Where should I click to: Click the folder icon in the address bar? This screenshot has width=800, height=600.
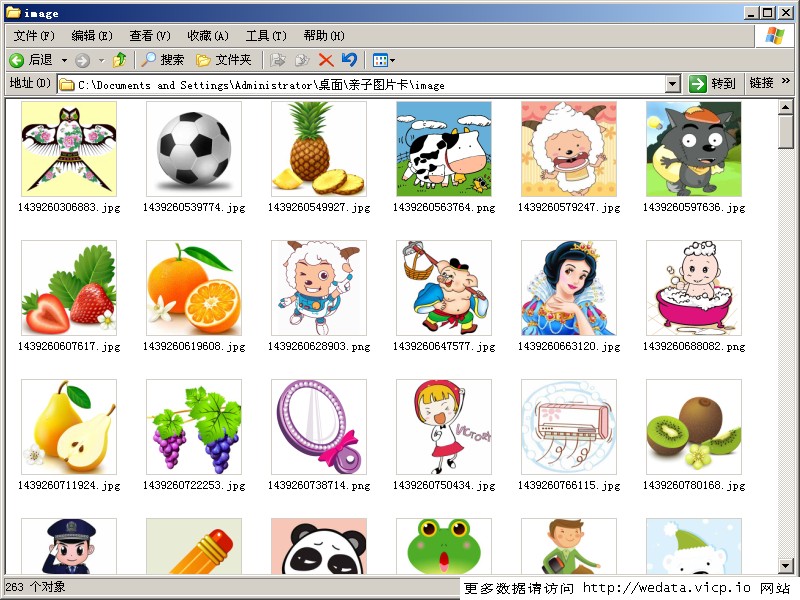pyautogui.click(x=66, y=85)
